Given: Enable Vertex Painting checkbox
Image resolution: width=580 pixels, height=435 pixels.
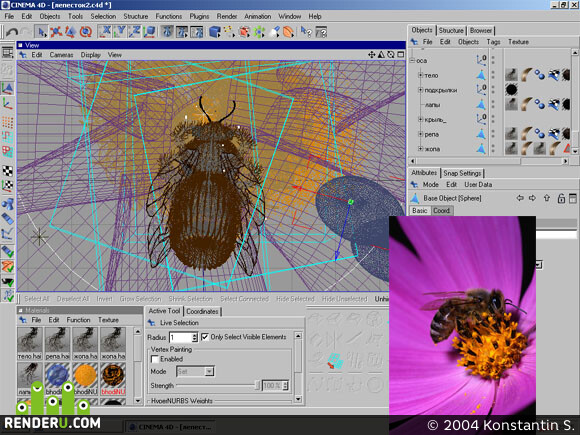Looking at the screenshot, I should [x=155, y=359].
